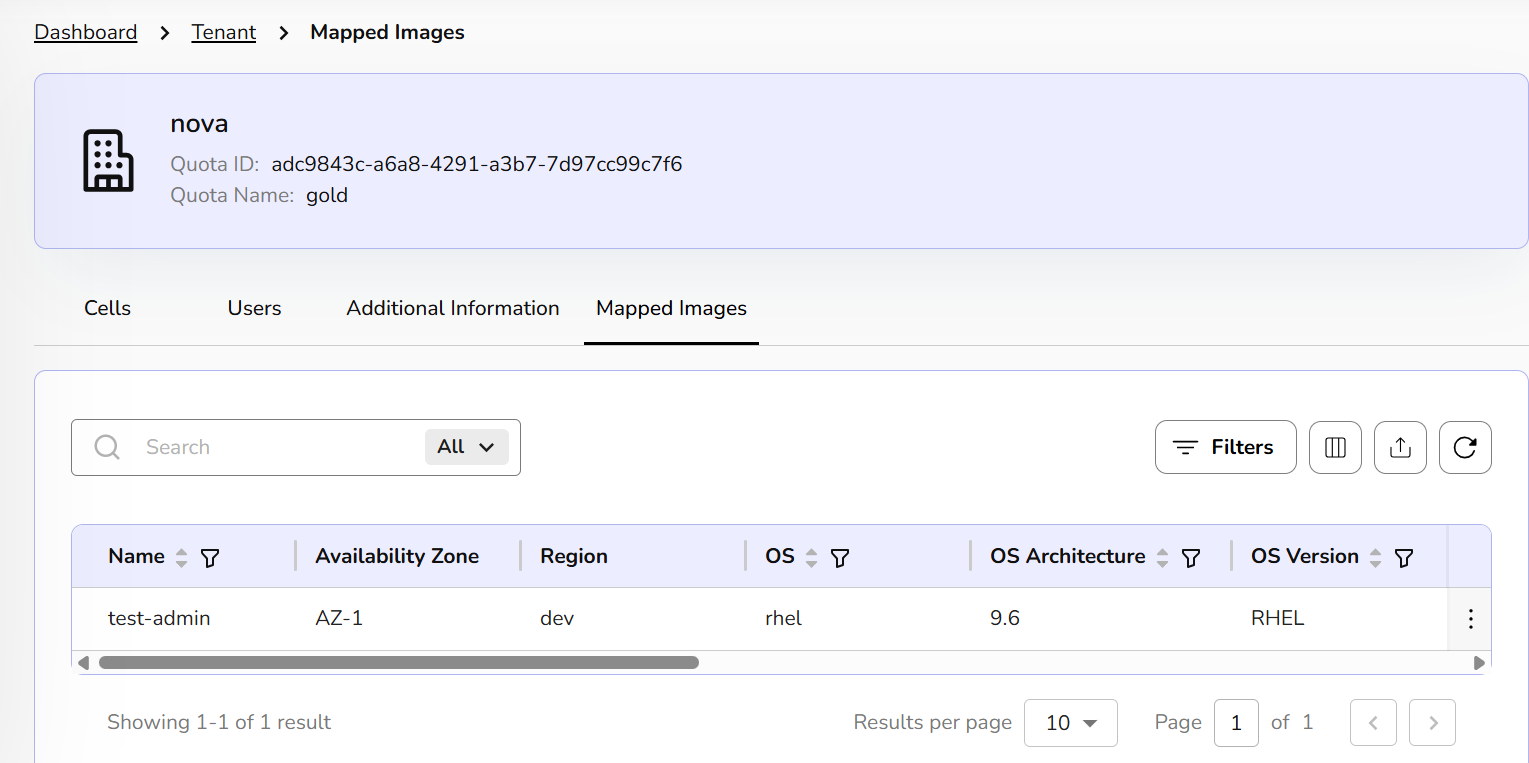Click the horizontal table scrollbar
The image size is (1529, 763).
pyautogui.click(x=398, y=662)
